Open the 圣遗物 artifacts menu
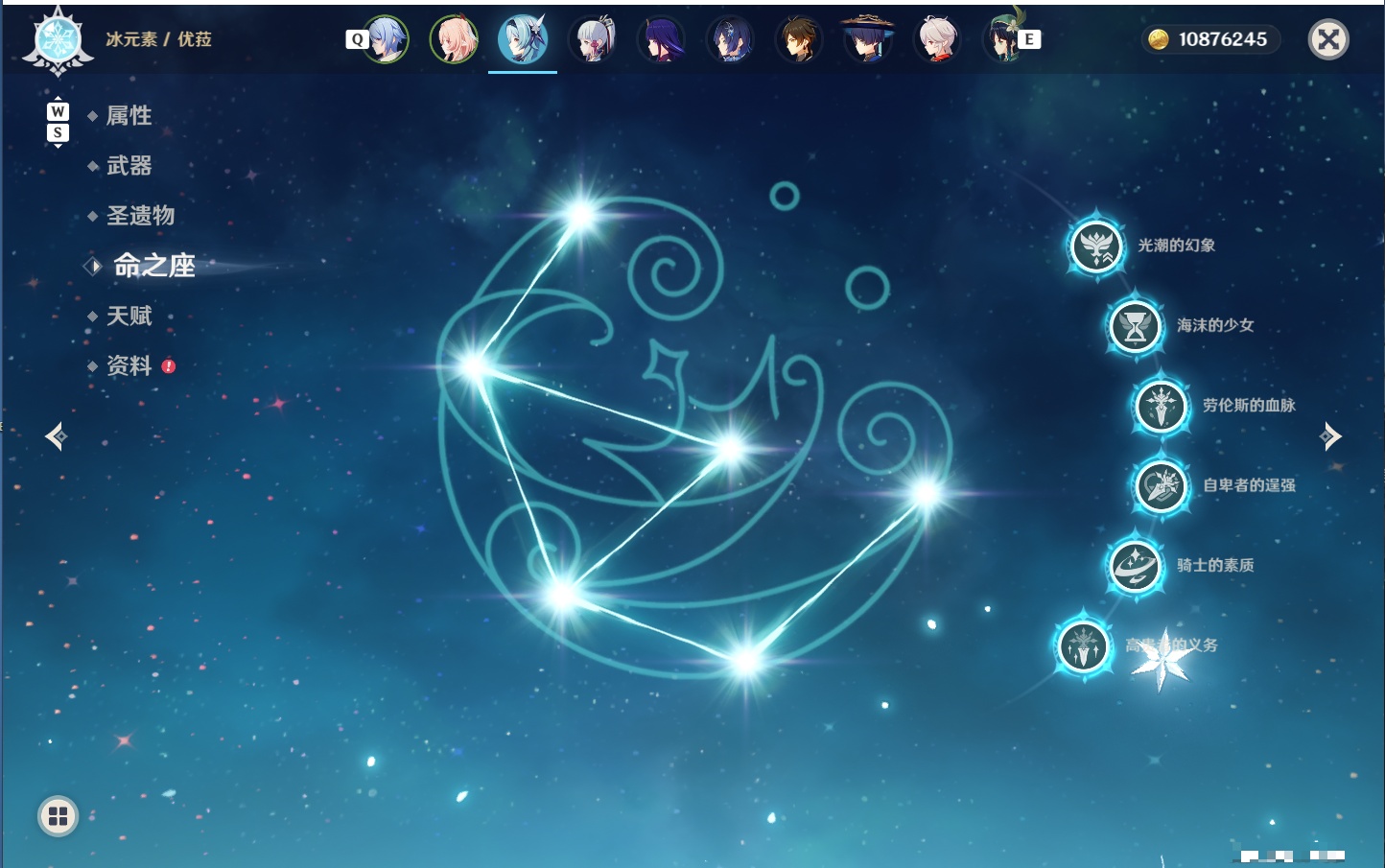 [141, 216]
